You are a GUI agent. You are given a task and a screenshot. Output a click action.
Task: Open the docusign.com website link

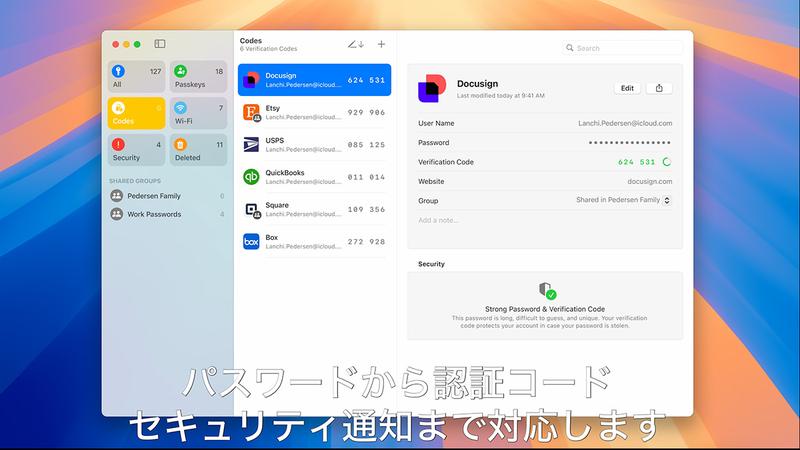tap(649, 182)
